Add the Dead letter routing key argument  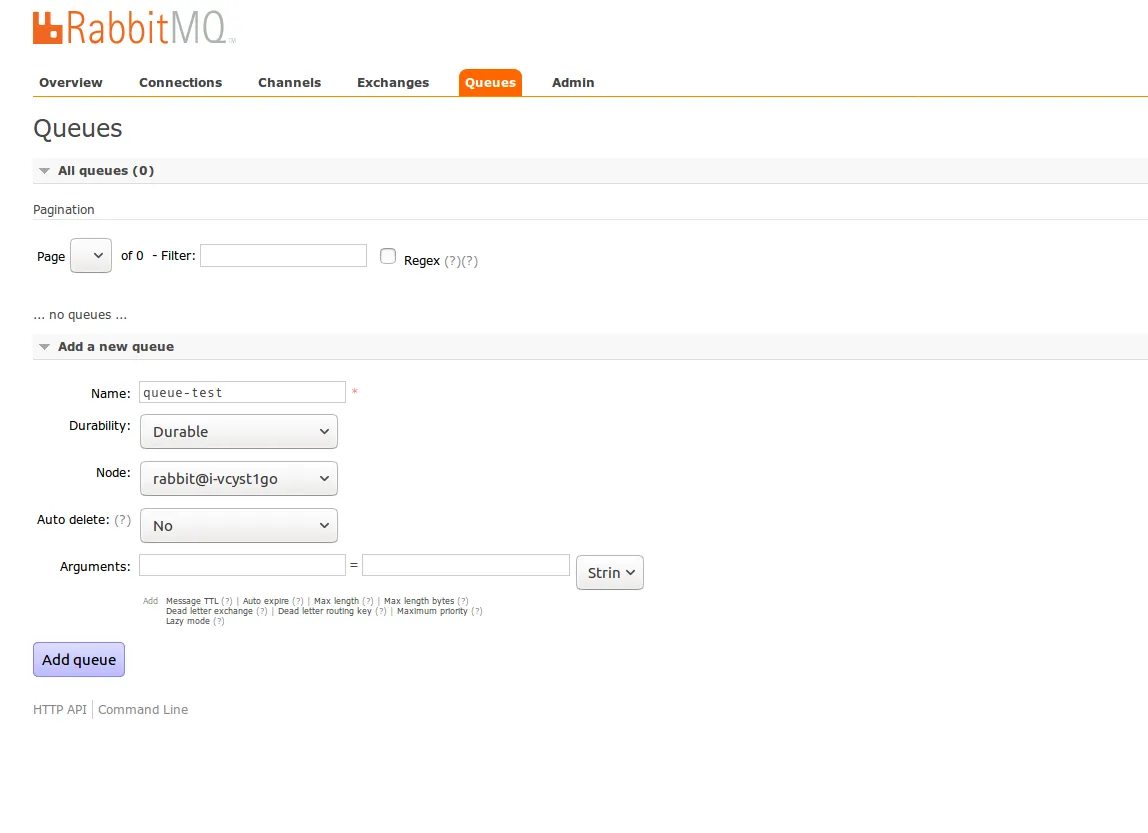[324, 611]
